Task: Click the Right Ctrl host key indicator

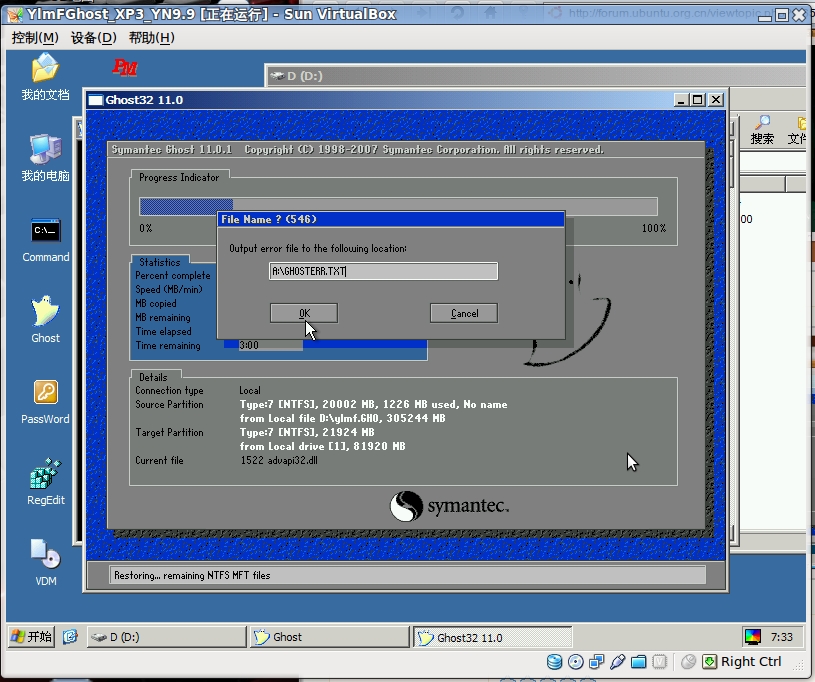Action: [x=742, y=662]
